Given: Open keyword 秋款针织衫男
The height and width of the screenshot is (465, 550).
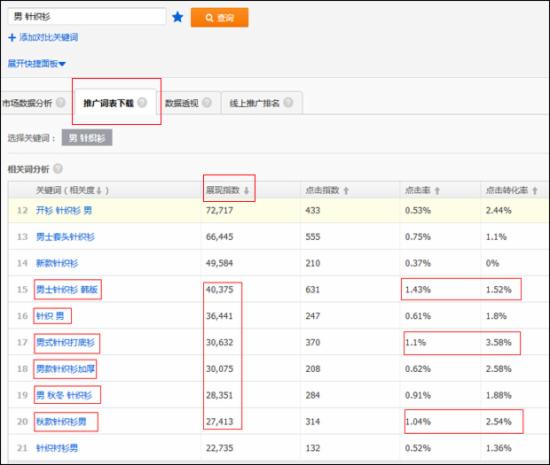Looking at the screenshot, I should pyautogui.click(x=61, y=422).
